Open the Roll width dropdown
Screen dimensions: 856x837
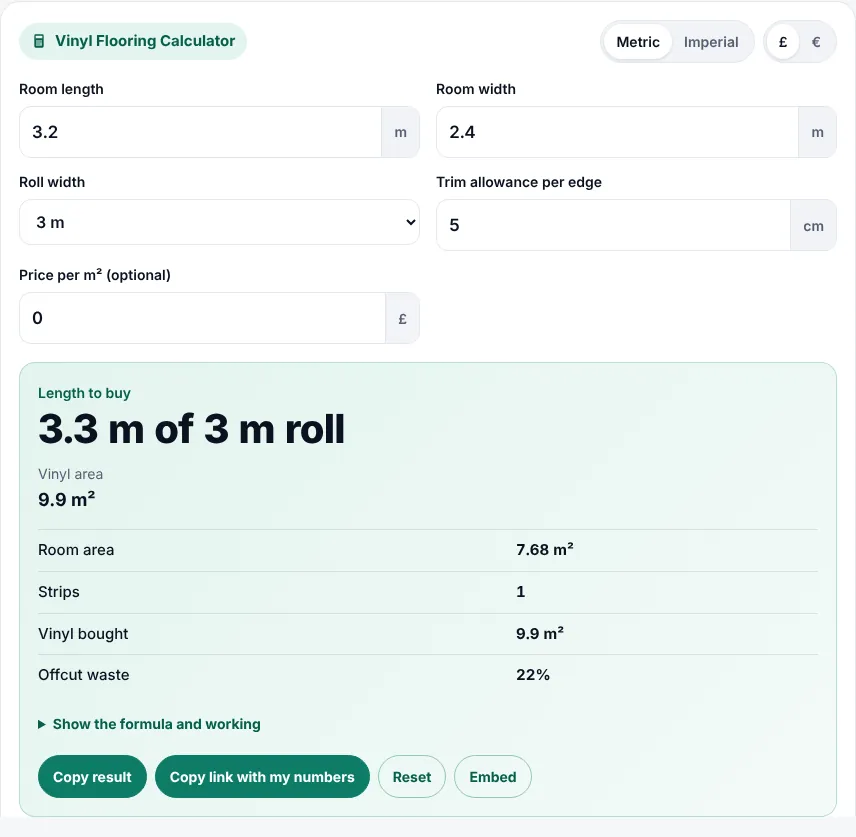(219, 222)
